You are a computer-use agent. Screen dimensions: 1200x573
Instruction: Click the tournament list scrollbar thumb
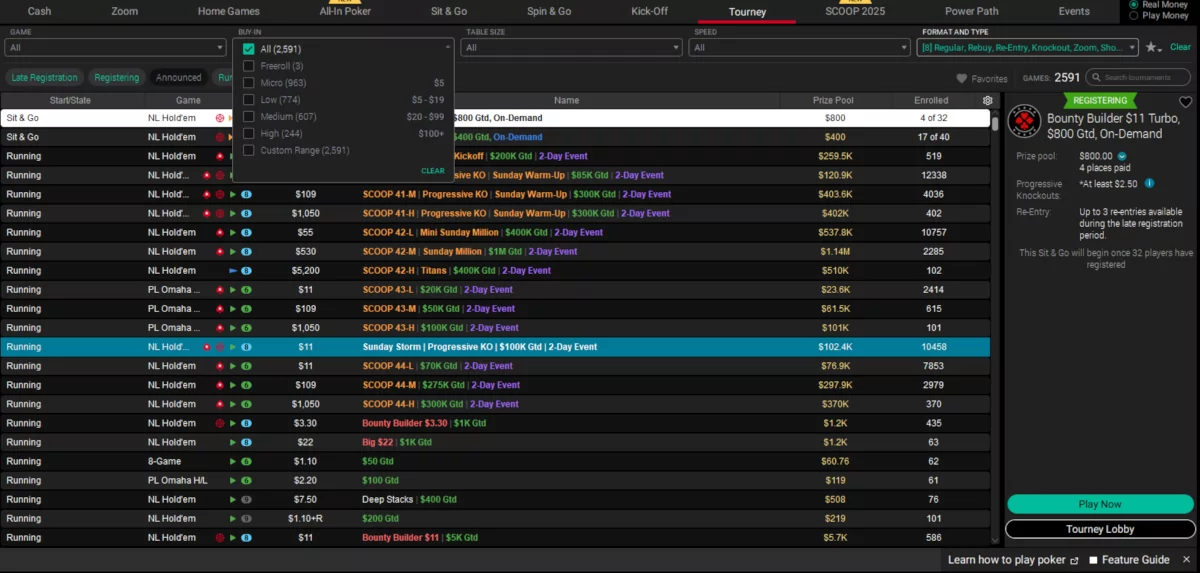tap(996, 125)
